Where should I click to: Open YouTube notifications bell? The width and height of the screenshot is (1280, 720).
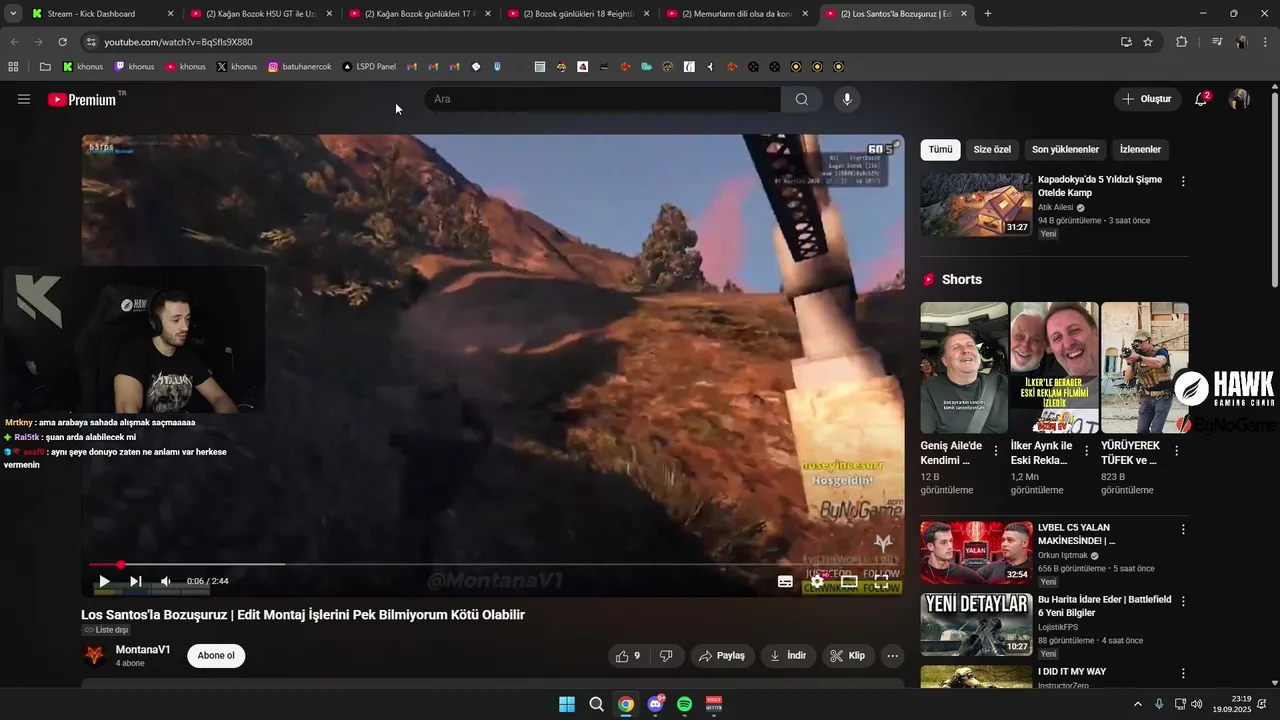click(1202, 99)
